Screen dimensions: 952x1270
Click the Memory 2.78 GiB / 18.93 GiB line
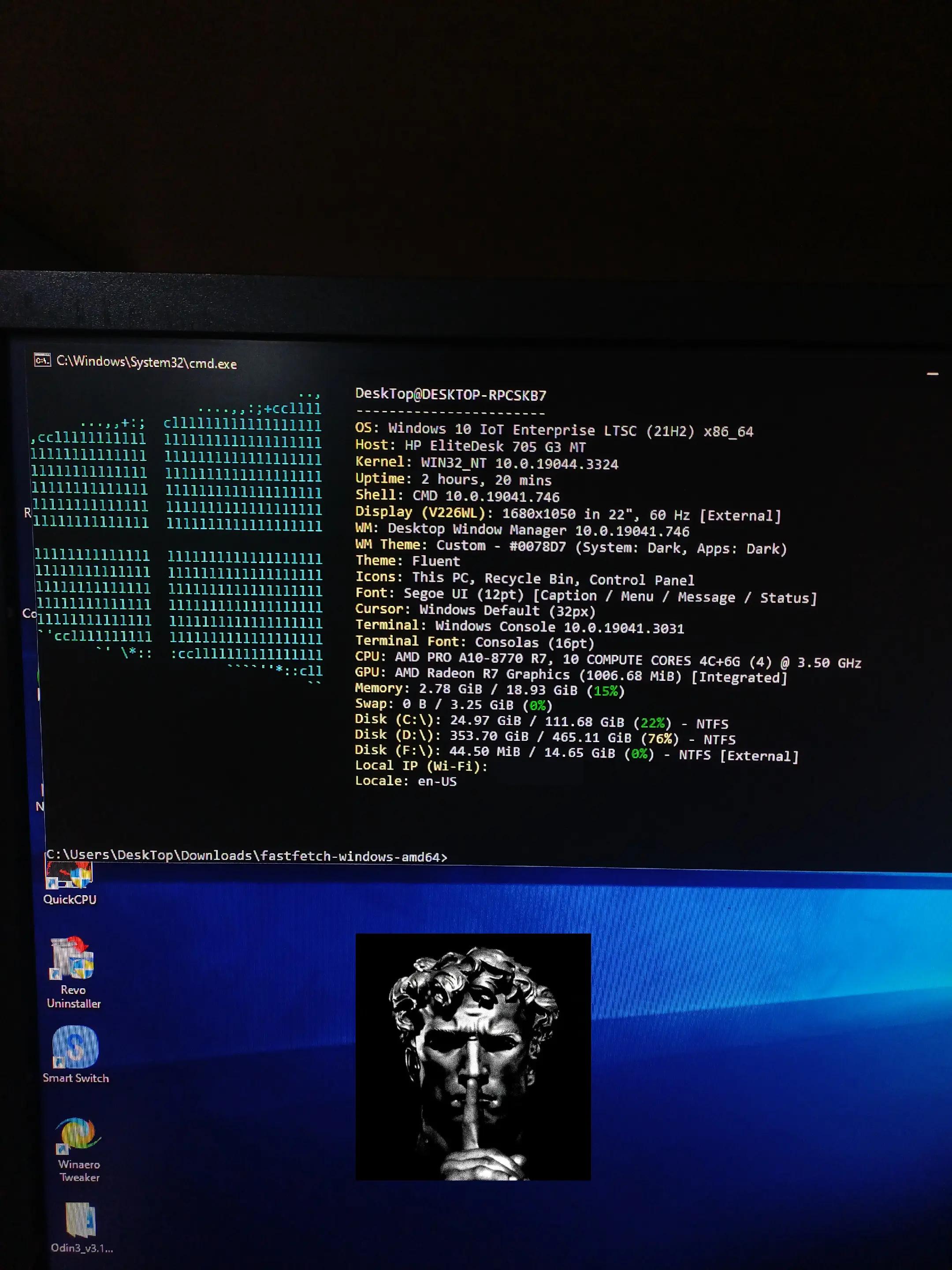(x=490, y=690)
